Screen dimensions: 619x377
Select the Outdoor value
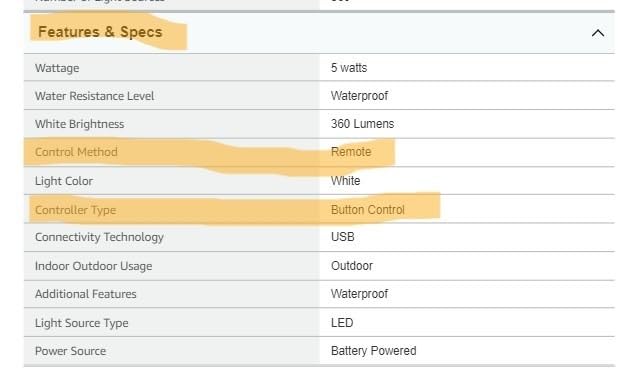351,266
